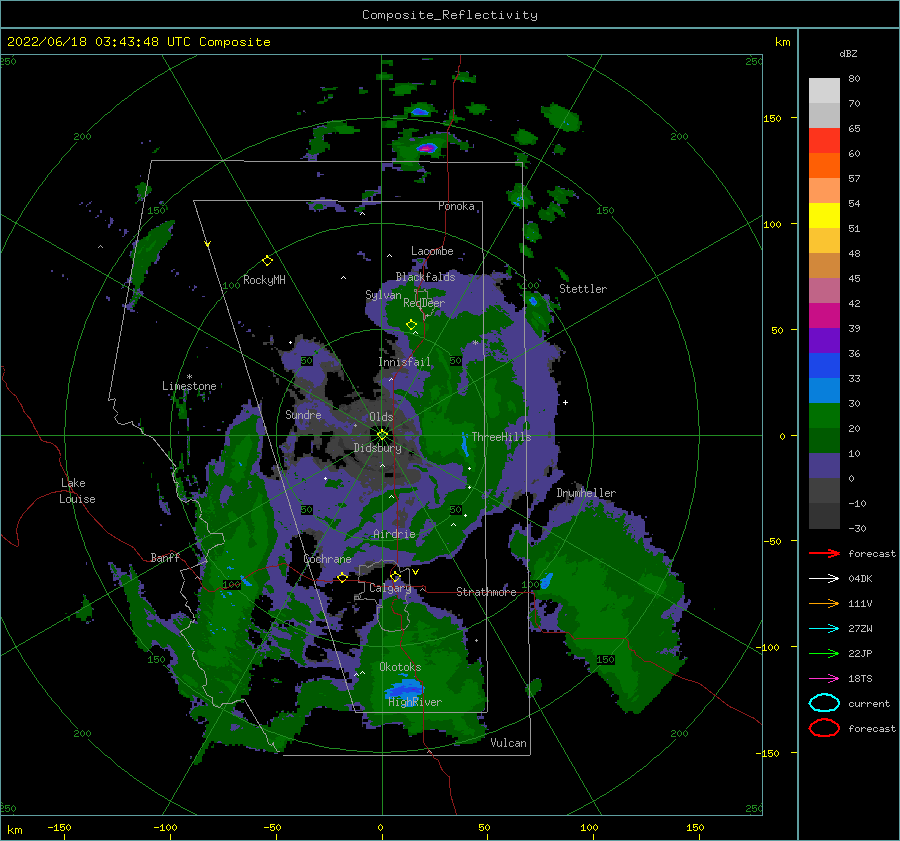Click the Sundre town label
This screenshot has width=900, height=841.
pos(304,415)
